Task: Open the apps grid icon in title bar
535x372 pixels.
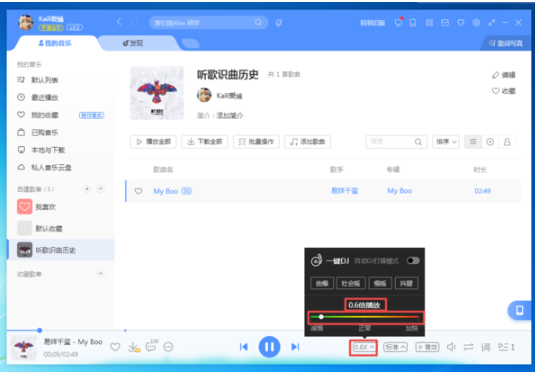Action: click(429, 23)
